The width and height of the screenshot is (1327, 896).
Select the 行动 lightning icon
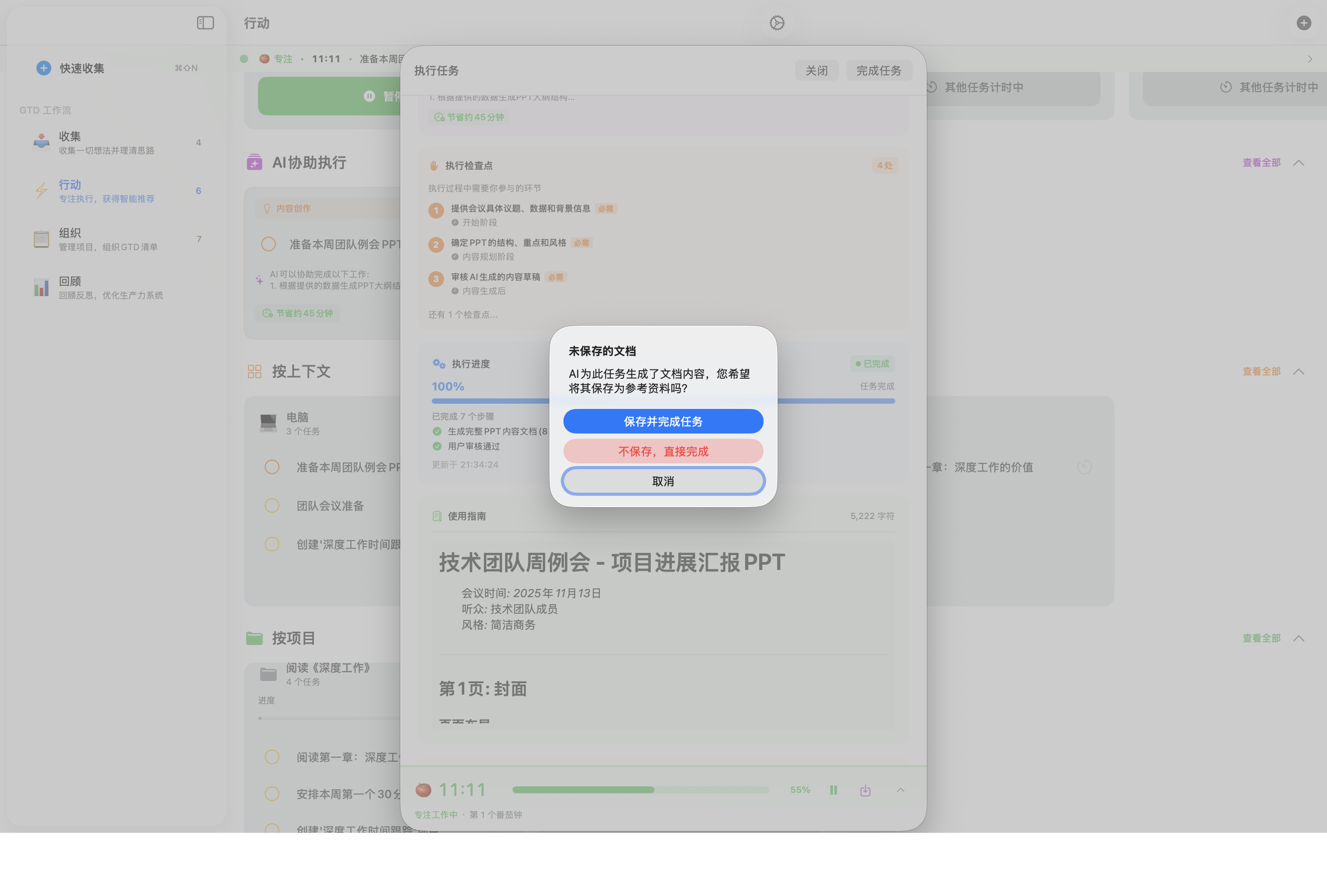[x=41, y=190]
